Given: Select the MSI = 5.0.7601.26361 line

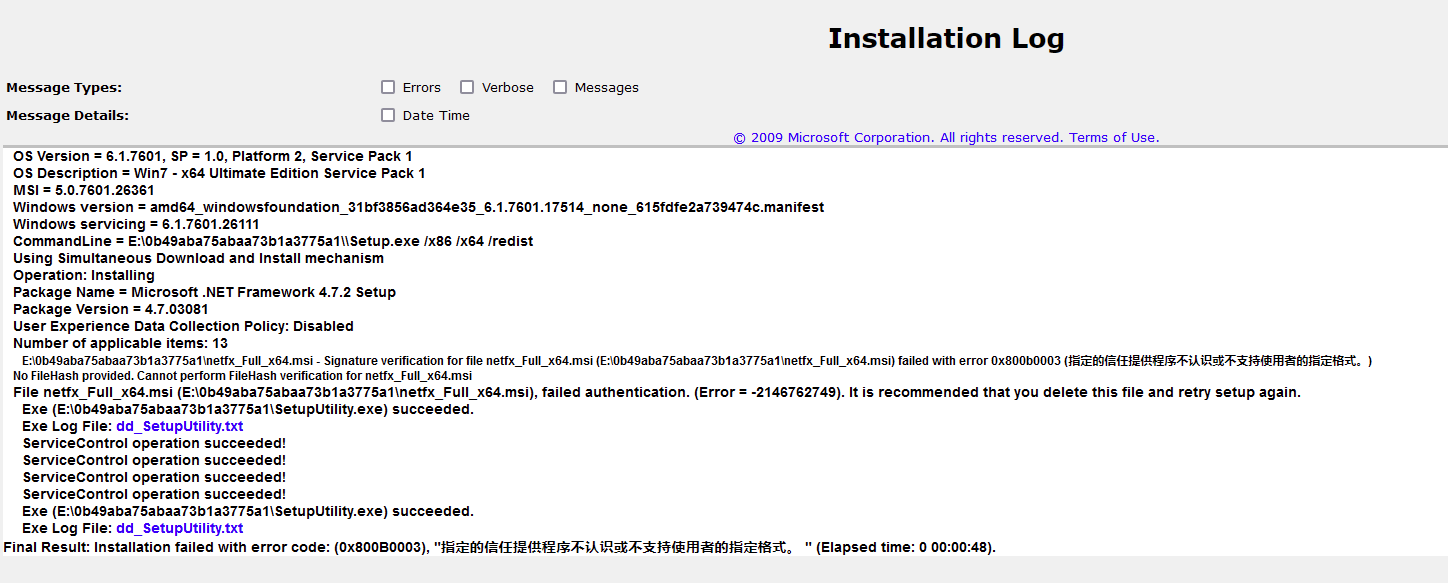Looking at the screenshot, I should pyautogui.click(x=84, y=190).
